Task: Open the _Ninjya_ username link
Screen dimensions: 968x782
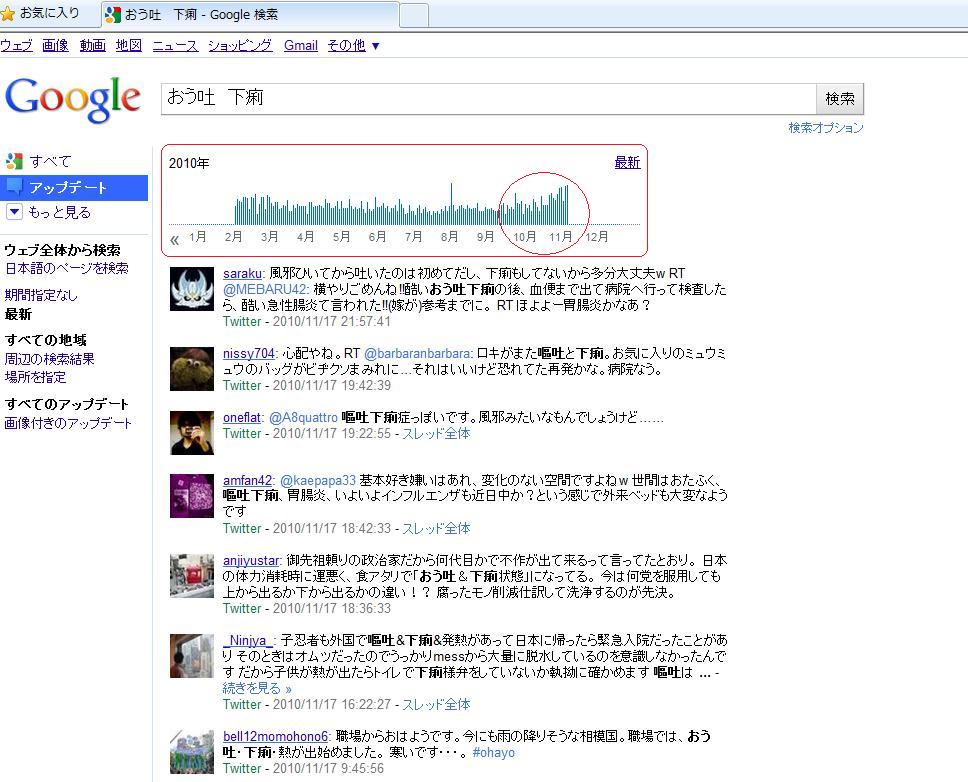Action: (248, 641)
